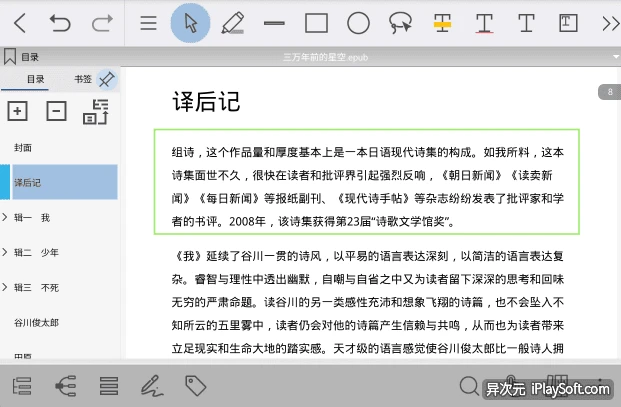Open the 辑二 少年 chapter
Viewport: 621px width, 407px height.
coord(36,253)
